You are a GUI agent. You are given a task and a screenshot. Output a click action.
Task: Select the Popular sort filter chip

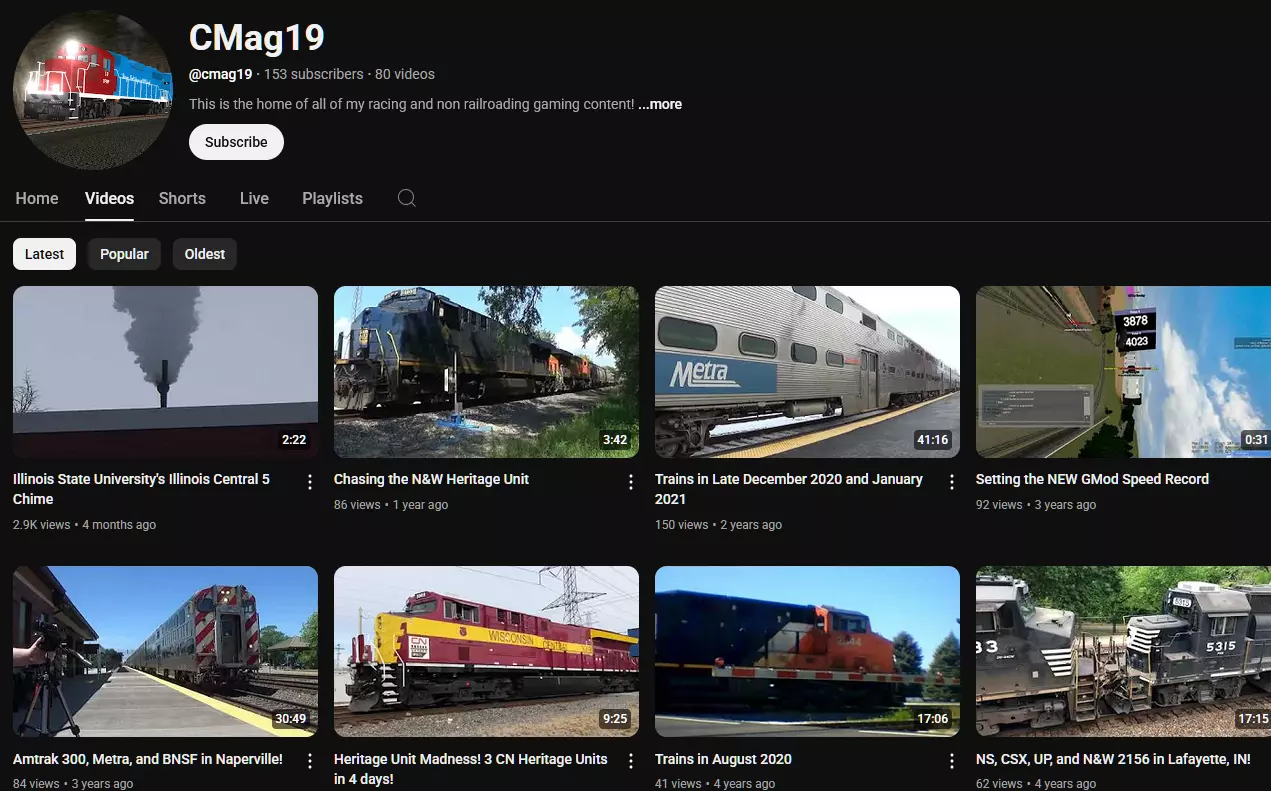click(124, 254)
